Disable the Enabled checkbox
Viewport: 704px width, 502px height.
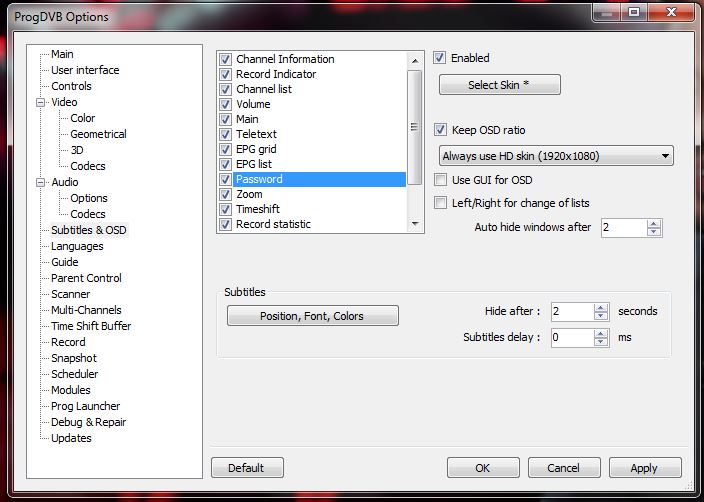(x=440, y=58)
